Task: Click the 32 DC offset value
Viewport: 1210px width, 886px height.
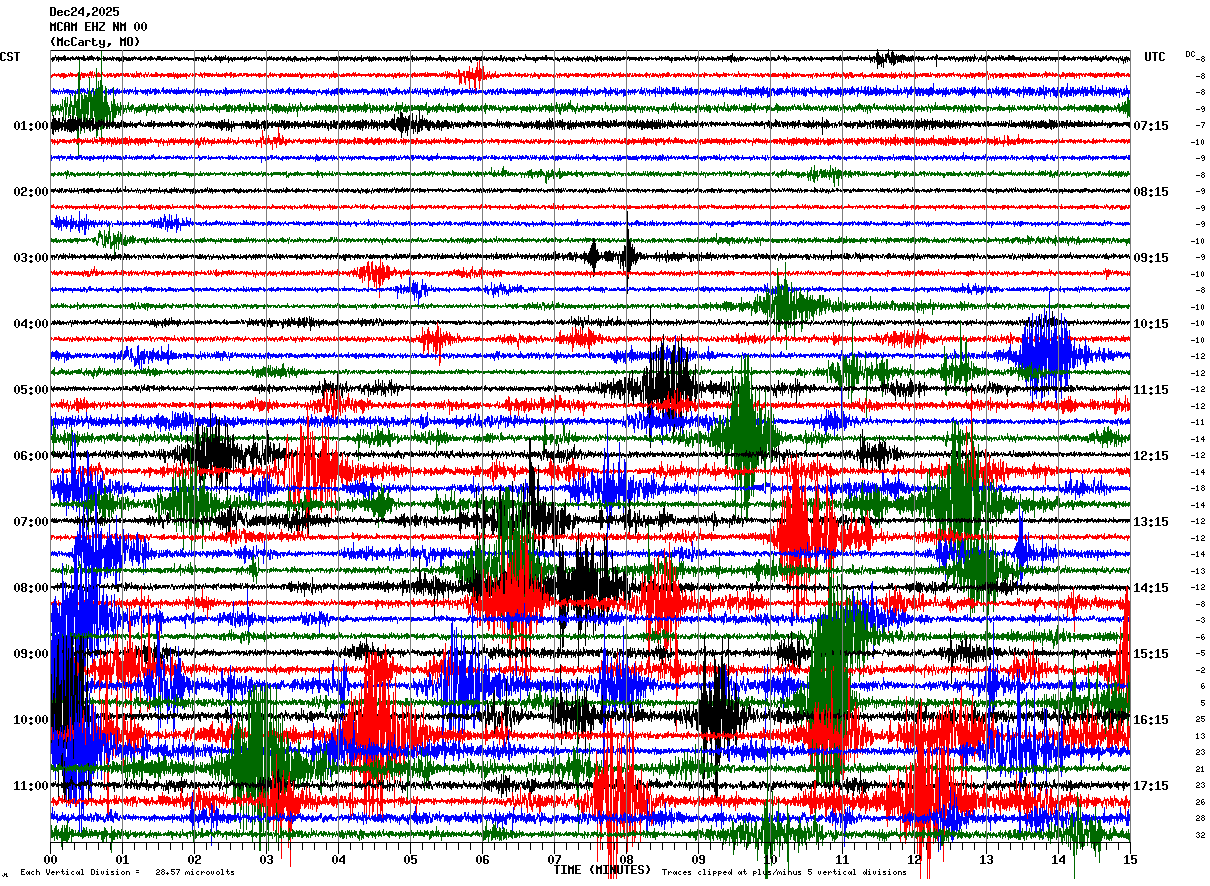Action: click(x=1200, y=835)
